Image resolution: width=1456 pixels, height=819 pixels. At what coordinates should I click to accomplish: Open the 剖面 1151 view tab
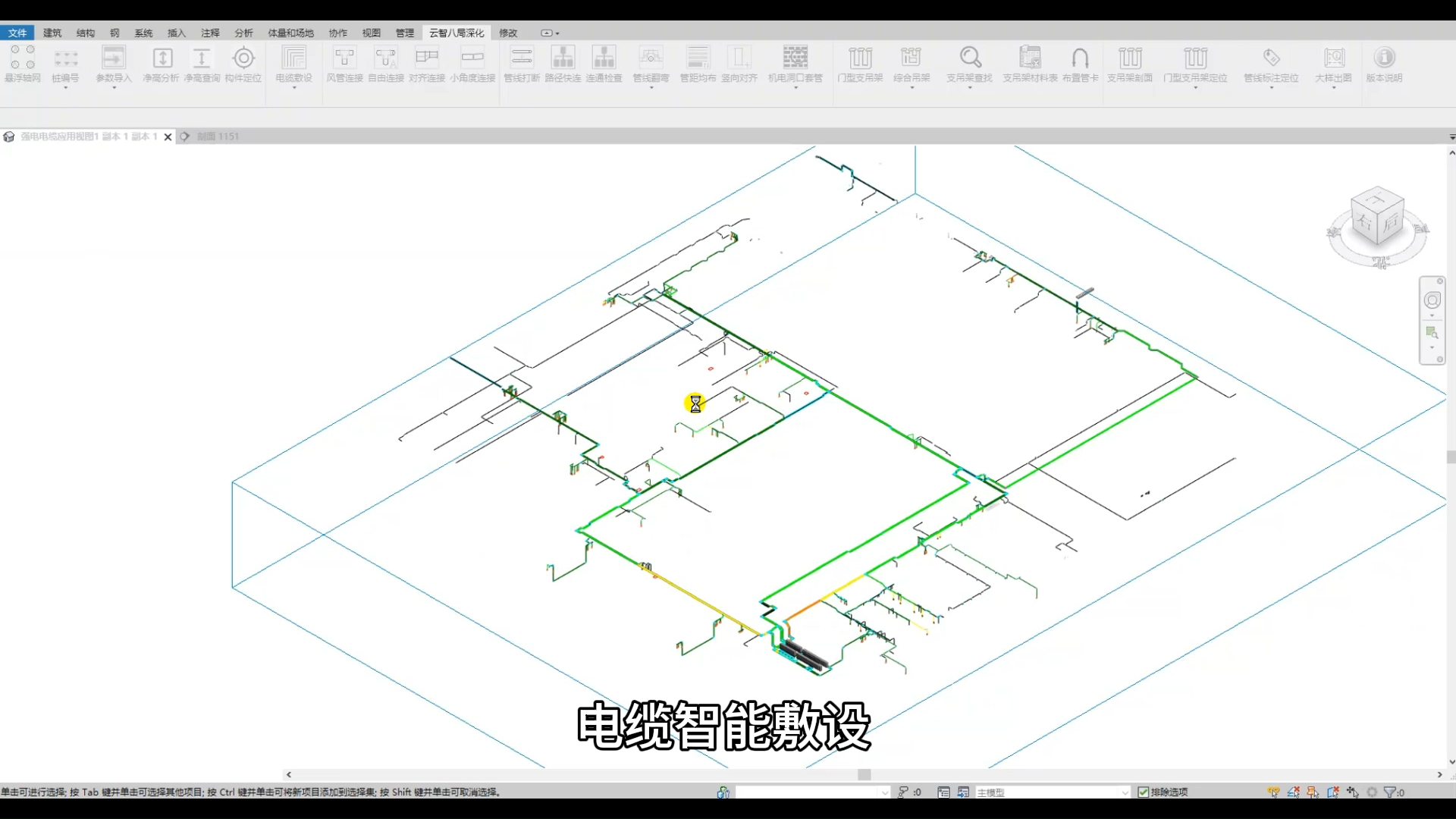point(218,136)
